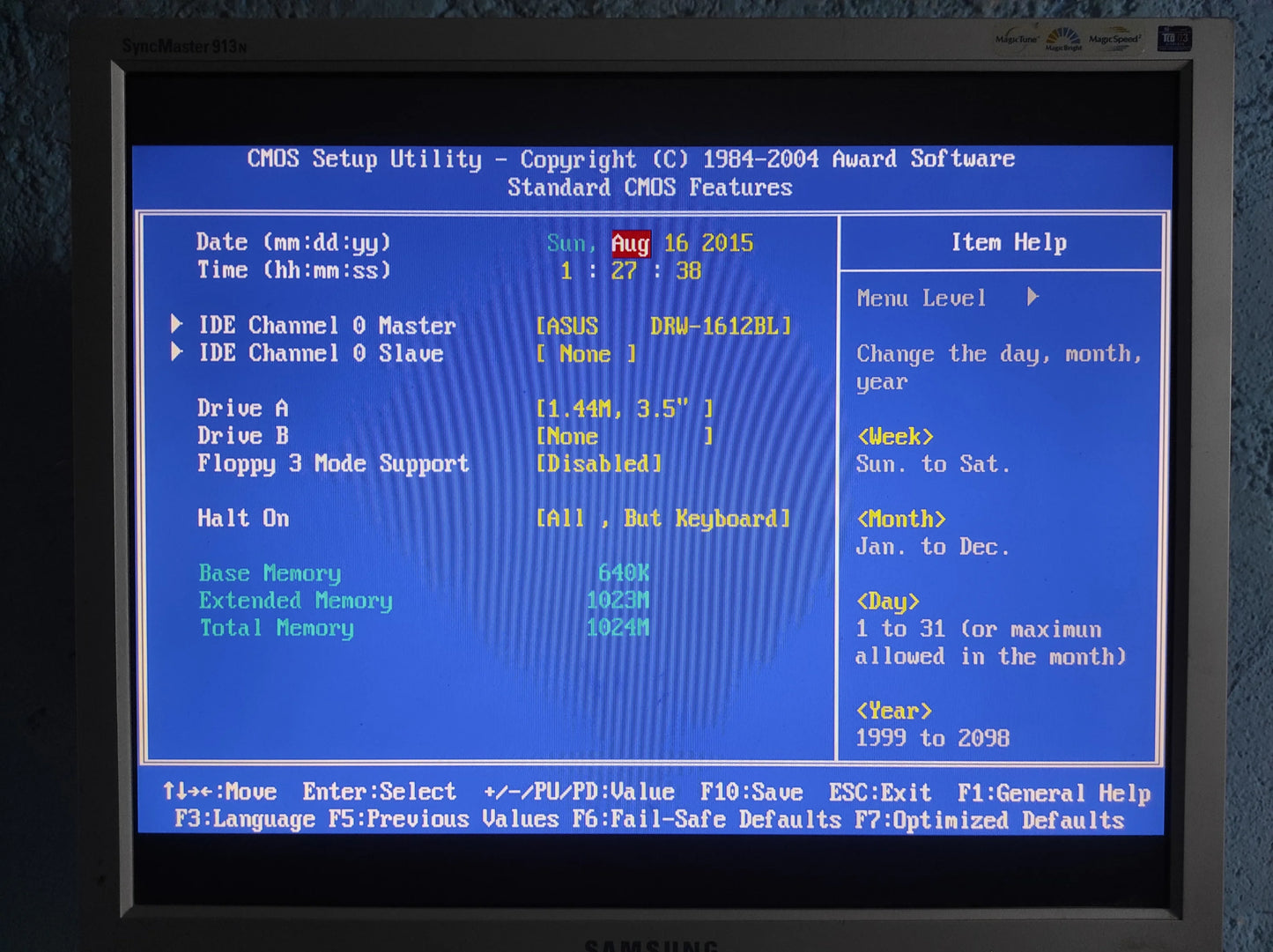Click the Move arrows hint in footer
The height and width of the screenshot is (952, 1273).
(x=219, y=792)
